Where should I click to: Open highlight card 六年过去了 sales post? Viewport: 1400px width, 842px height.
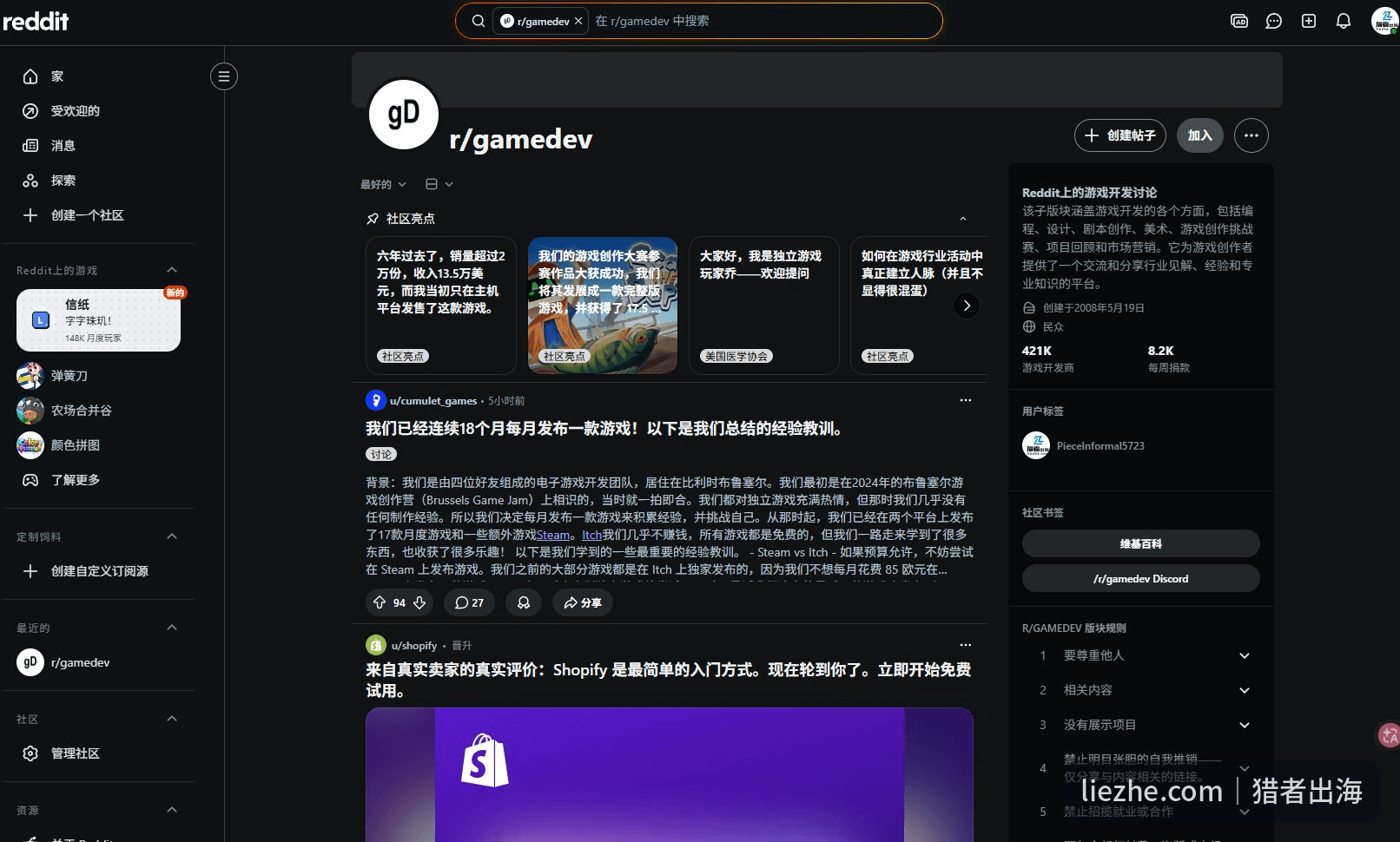pyautogui.click(x=441, y=306)
